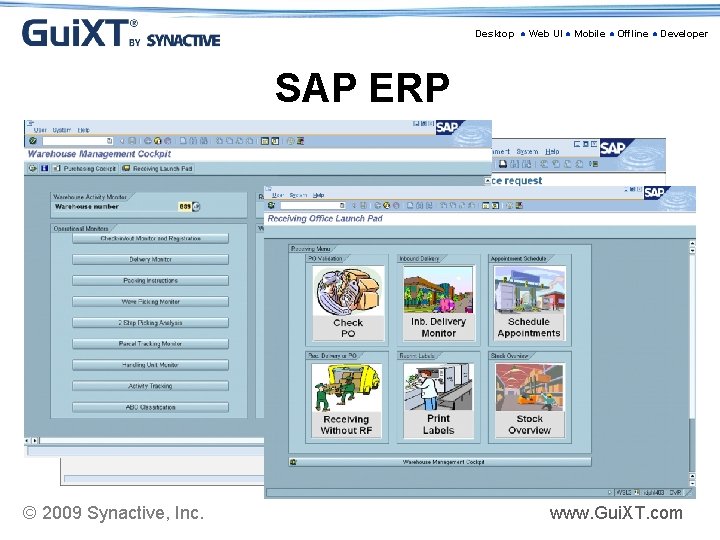Screen dimensions: 720x540
Task: Open Schedule Appointments tile
Action: coord(529,304)
